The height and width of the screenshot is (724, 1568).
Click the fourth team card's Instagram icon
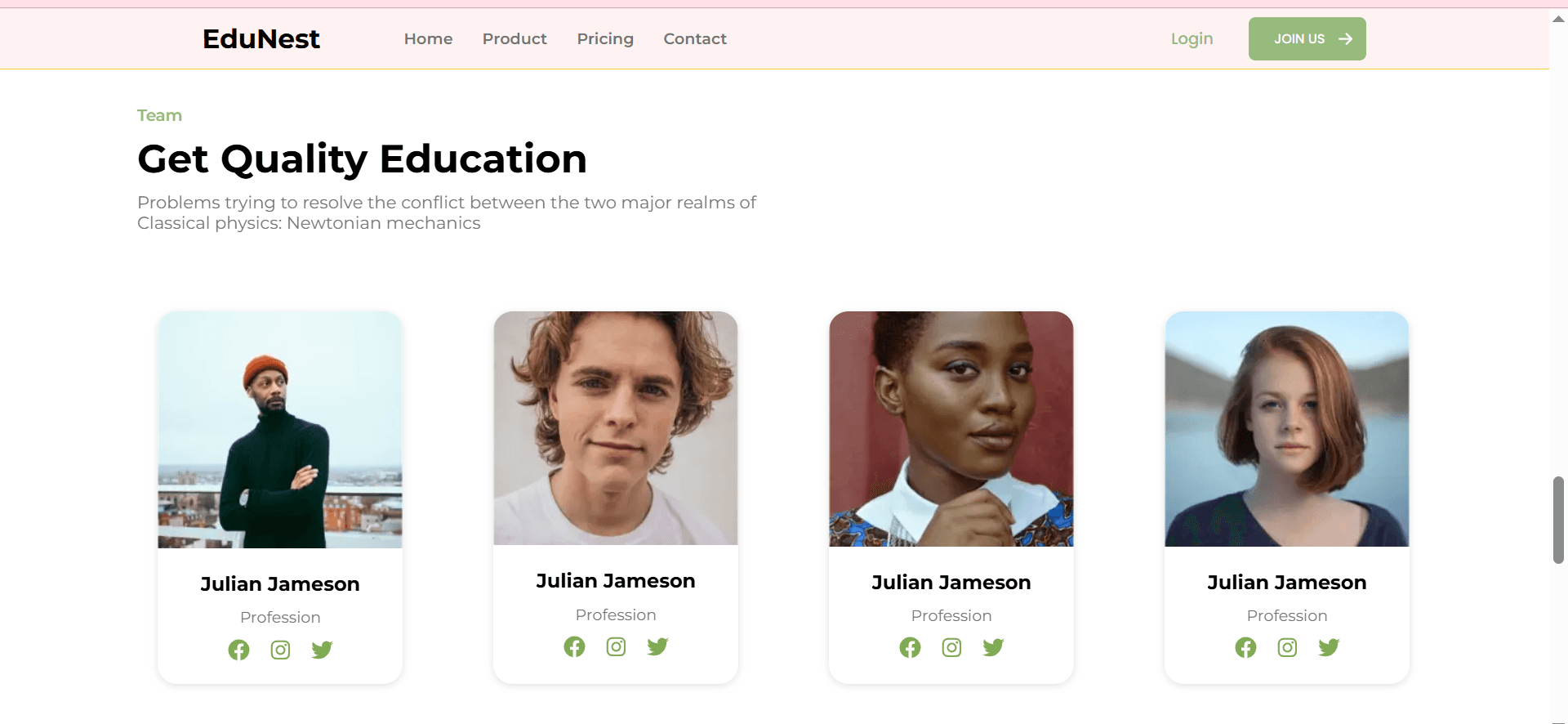[x=1287, y=648]
